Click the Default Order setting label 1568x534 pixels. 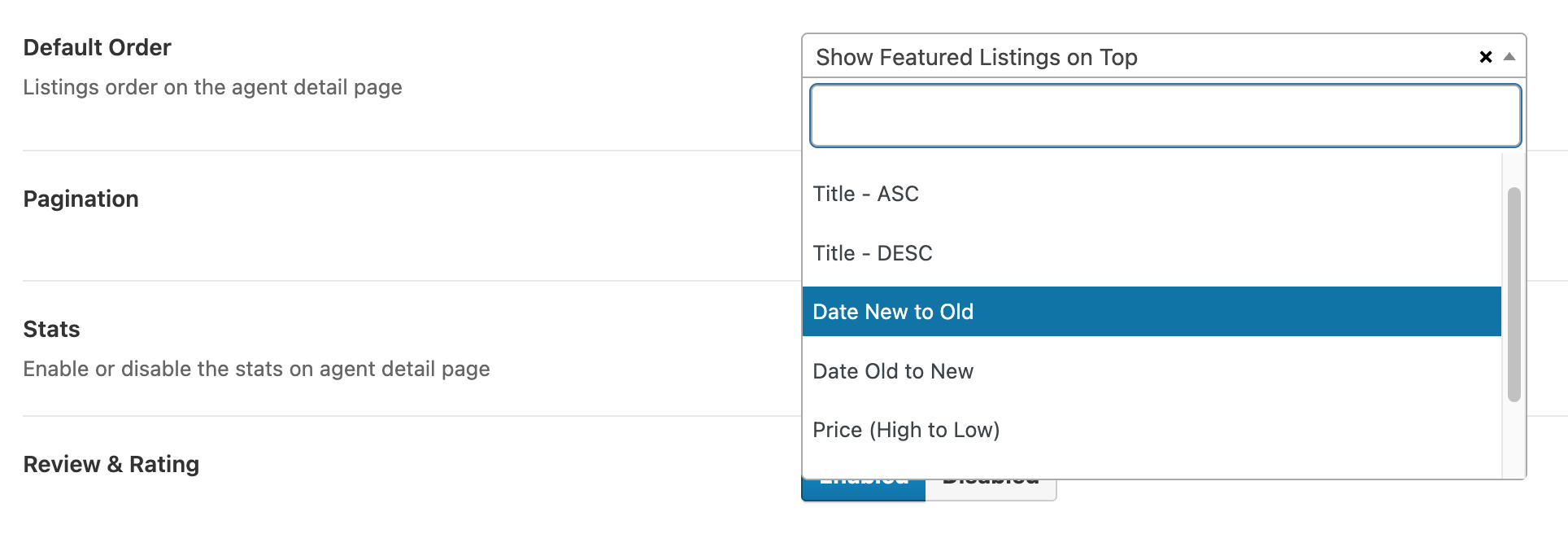tap(98, 48)
